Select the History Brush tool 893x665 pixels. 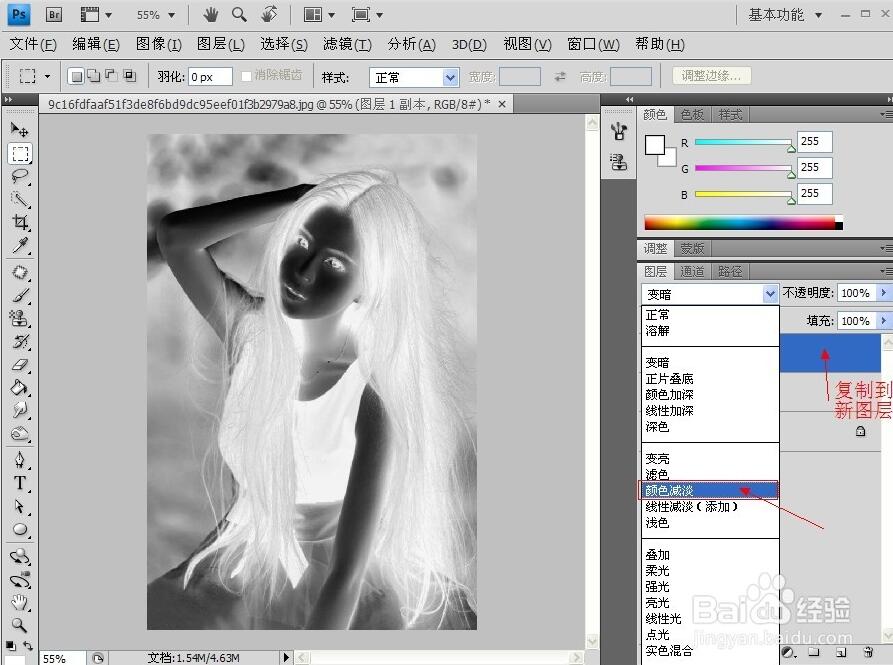click(x=20, y=342)
